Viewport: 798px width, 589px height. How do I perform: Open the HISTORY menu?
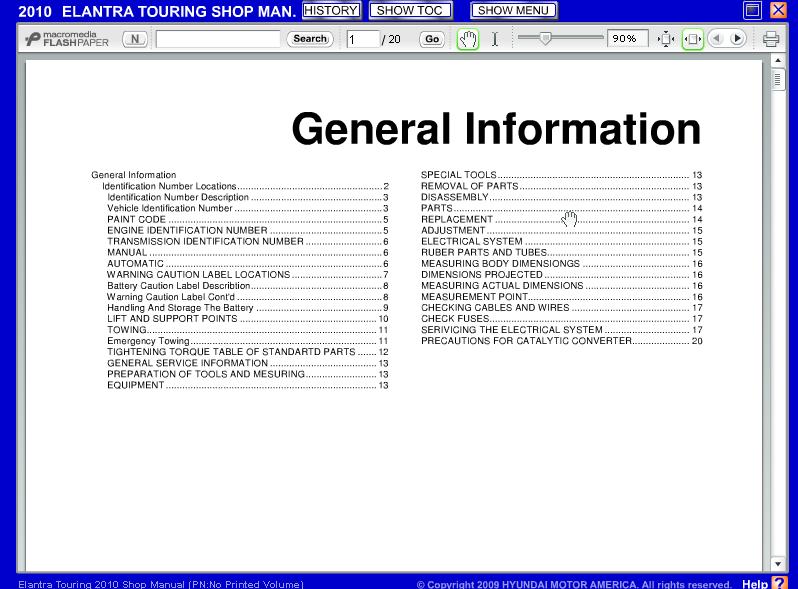[x=331, y=10]
